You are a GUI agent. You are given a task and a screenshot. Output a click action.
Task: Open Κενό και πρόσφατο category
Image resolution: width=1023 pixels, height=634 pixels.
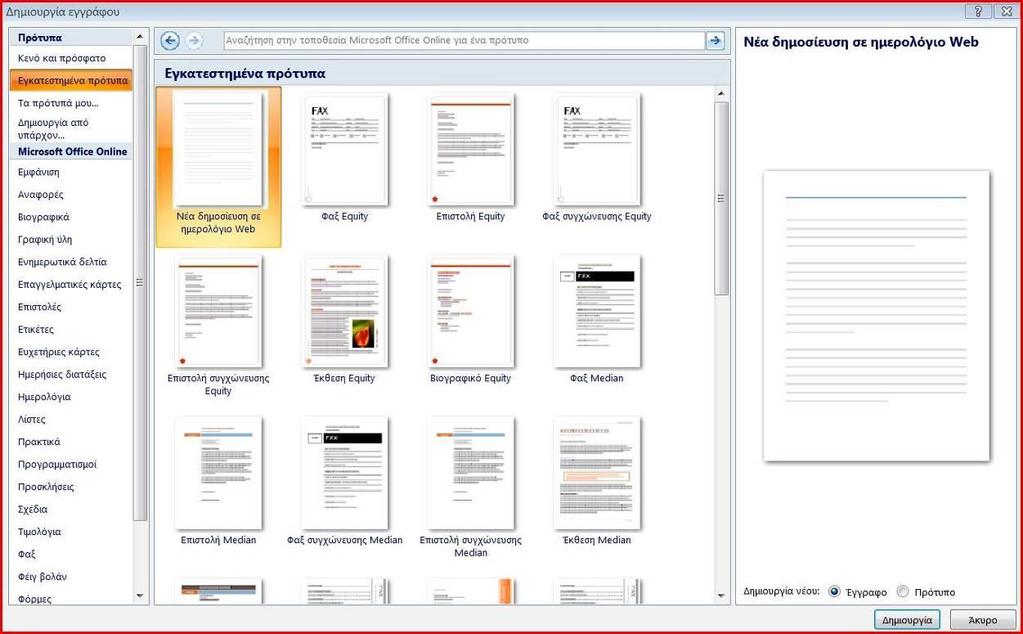[x=70, y=58]
